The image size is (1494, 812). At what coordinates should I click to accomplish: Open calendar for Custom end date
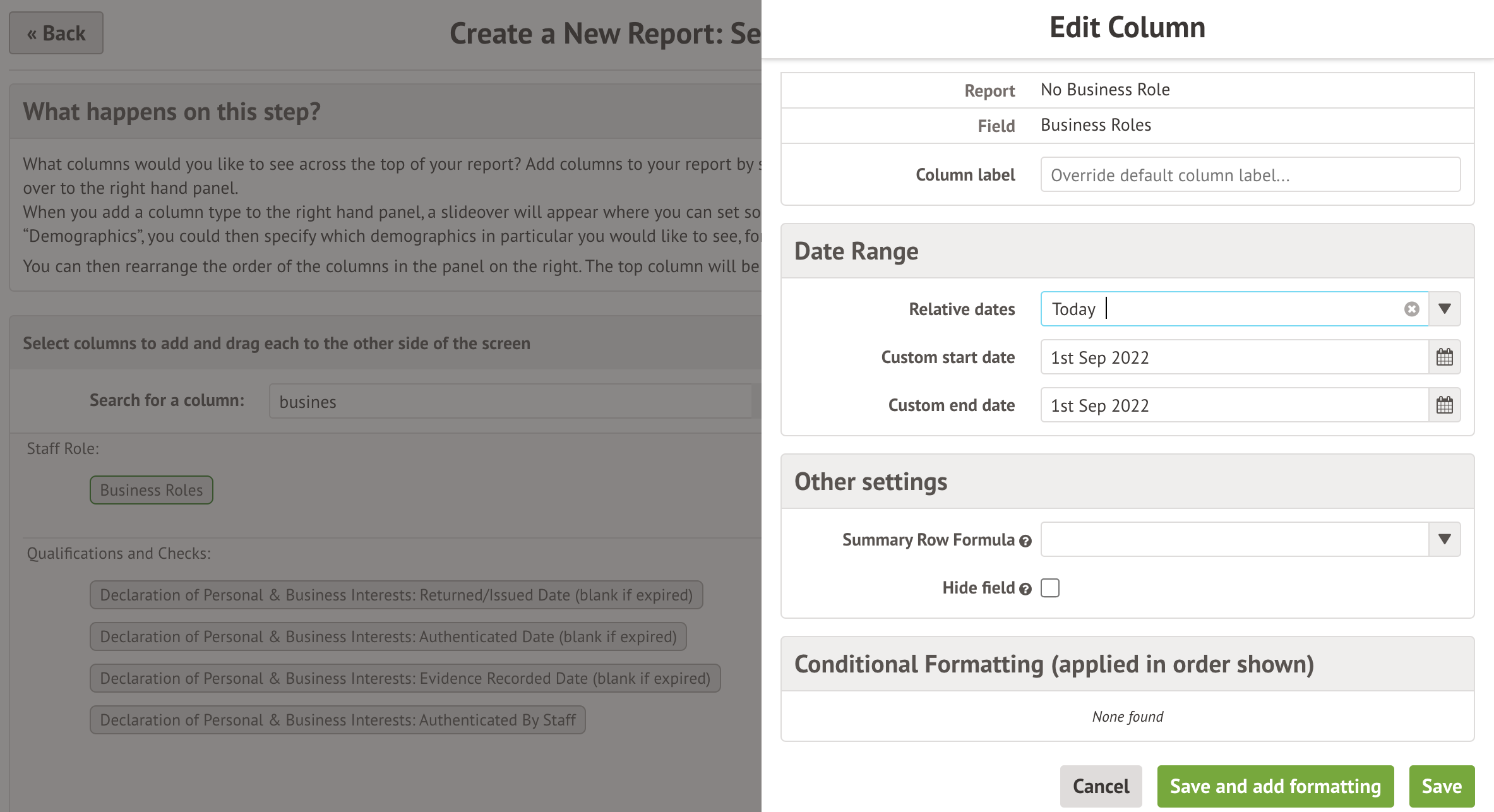point(1444,405)
